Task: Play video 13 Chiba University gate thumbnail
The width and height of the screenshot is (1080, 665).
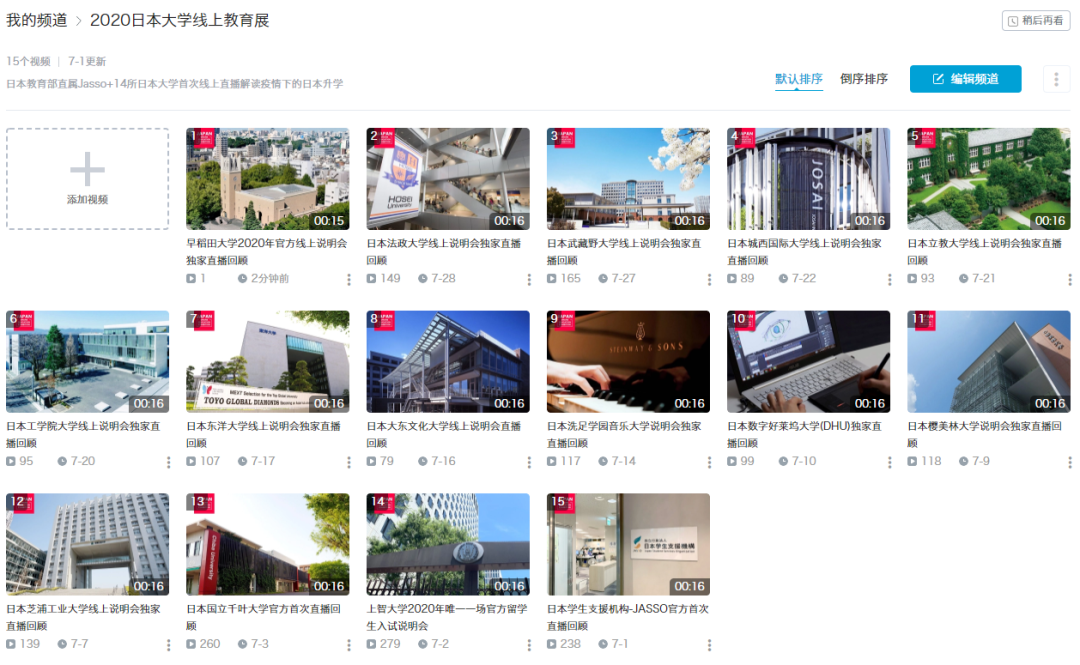Action: [x=267, y=544]
